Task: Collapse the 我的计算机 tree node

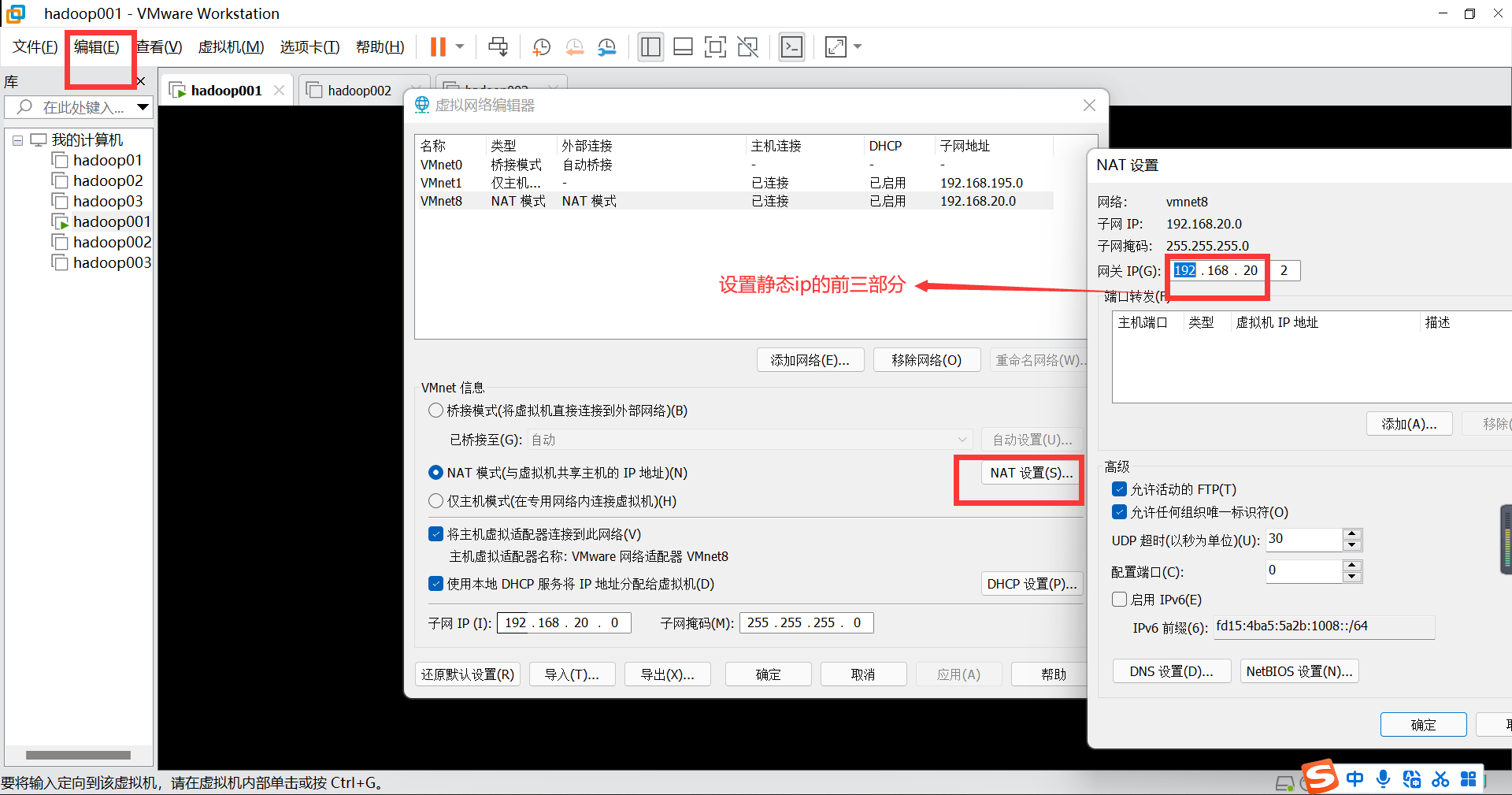Action: [x=17, y=140]
